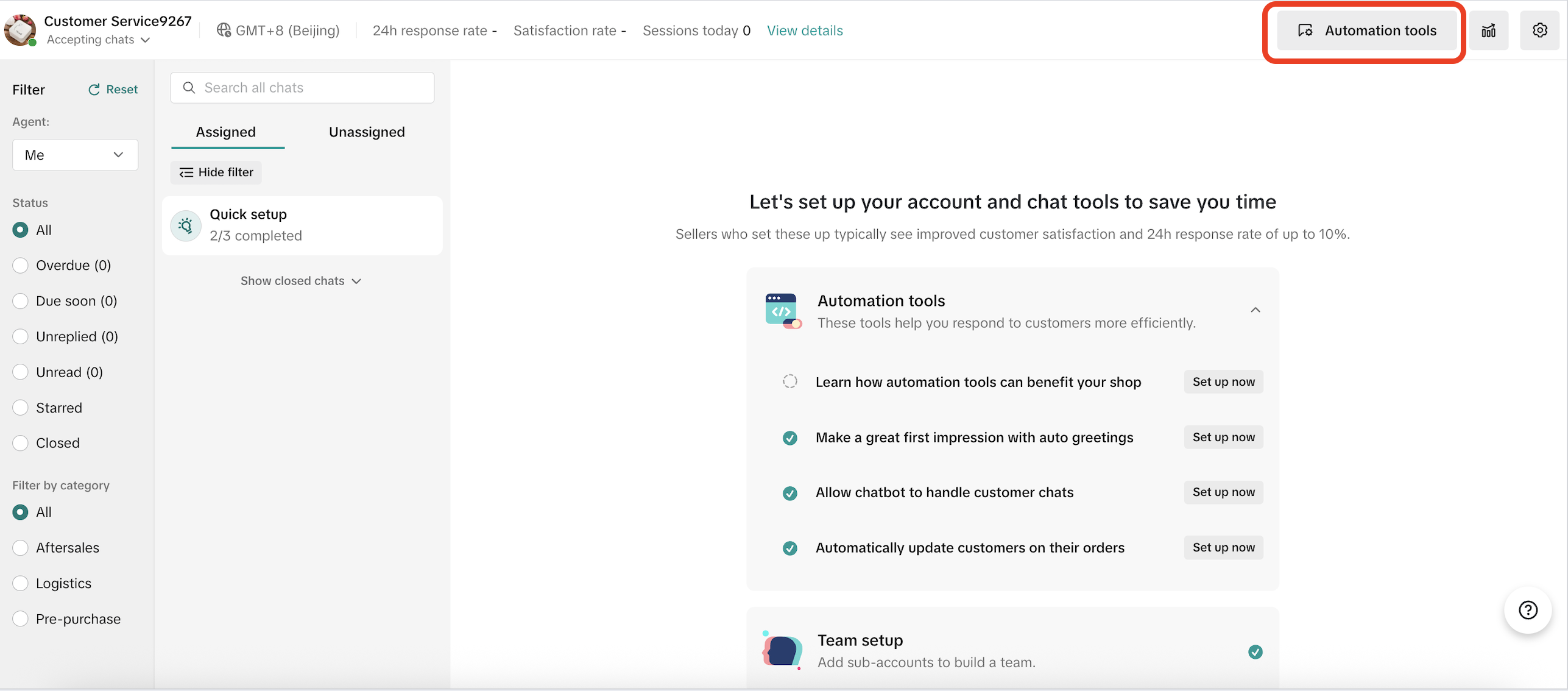Open the View details link
The height and width of the screenshot is (691, 1568).
pyautogui.click(x=804, y=30)
